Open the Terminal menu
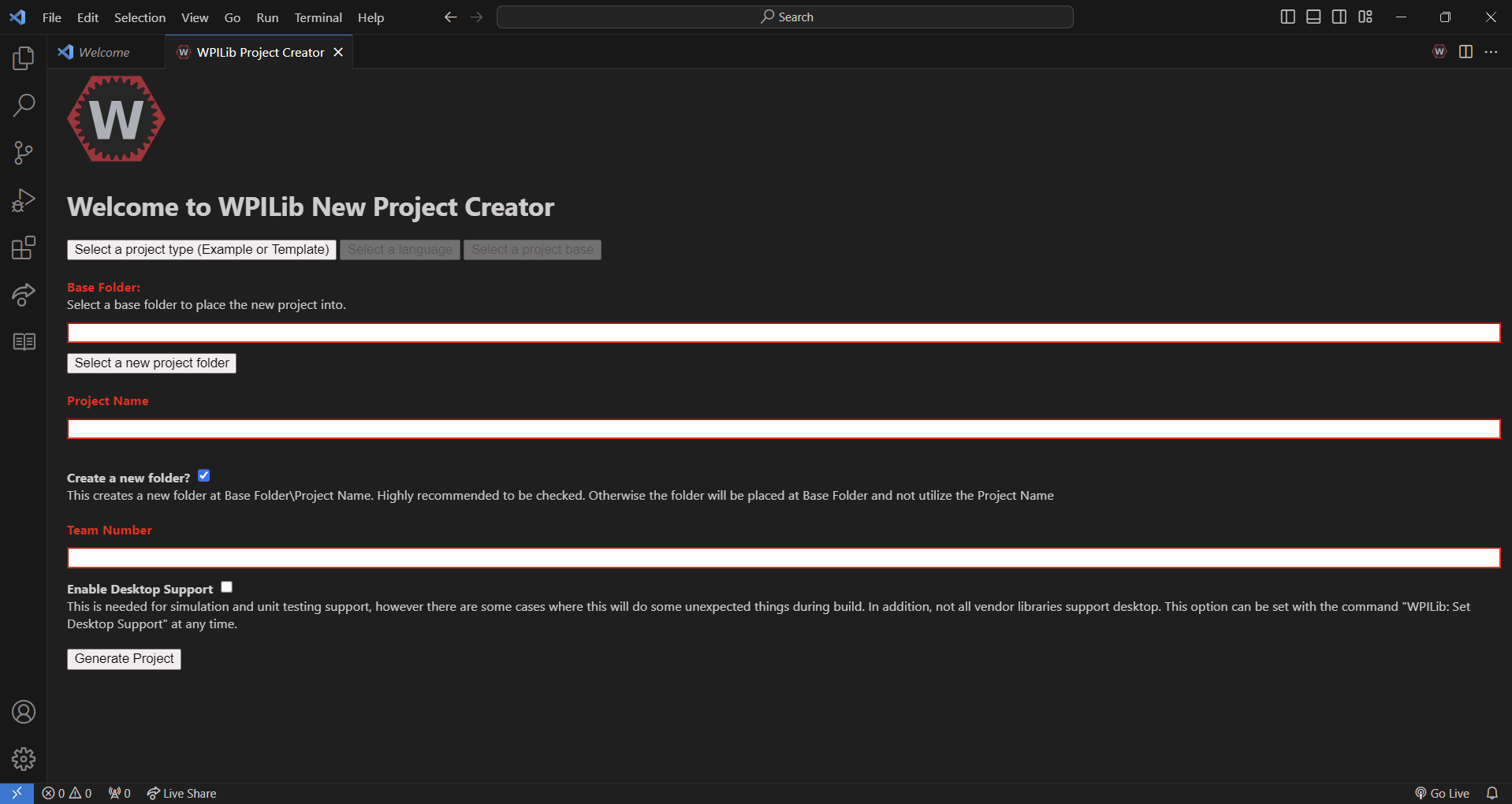 pyautogui.click(x=318, y=17)
